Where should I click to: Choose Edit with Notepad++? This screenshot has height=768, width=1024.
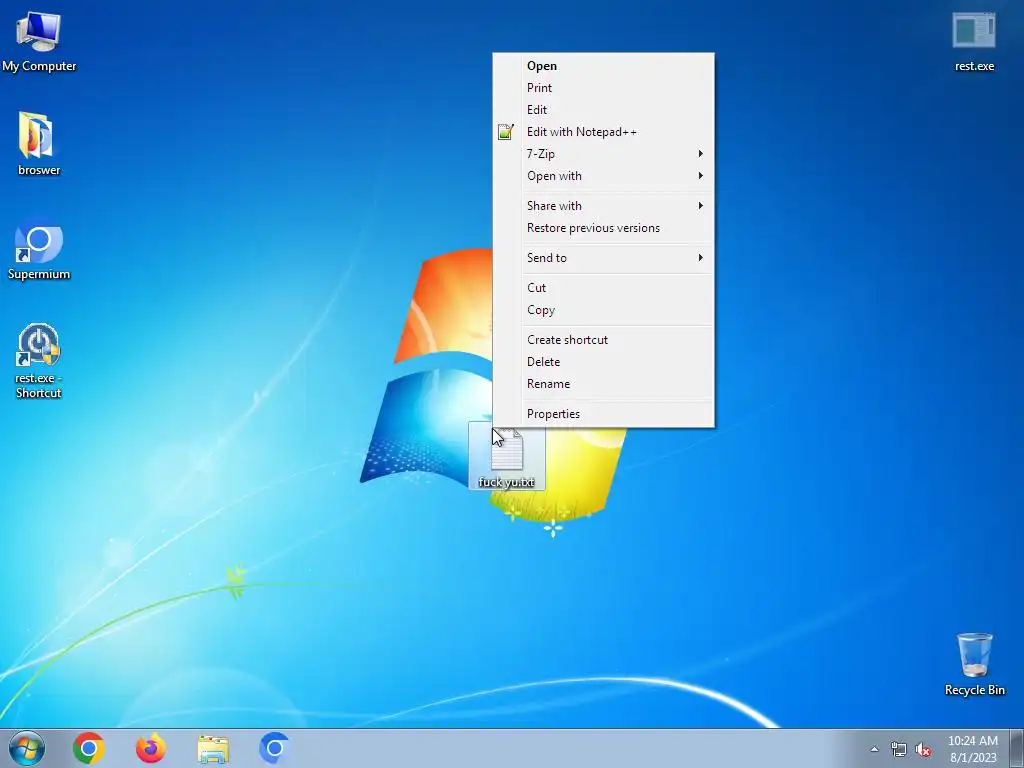[603, 132]
